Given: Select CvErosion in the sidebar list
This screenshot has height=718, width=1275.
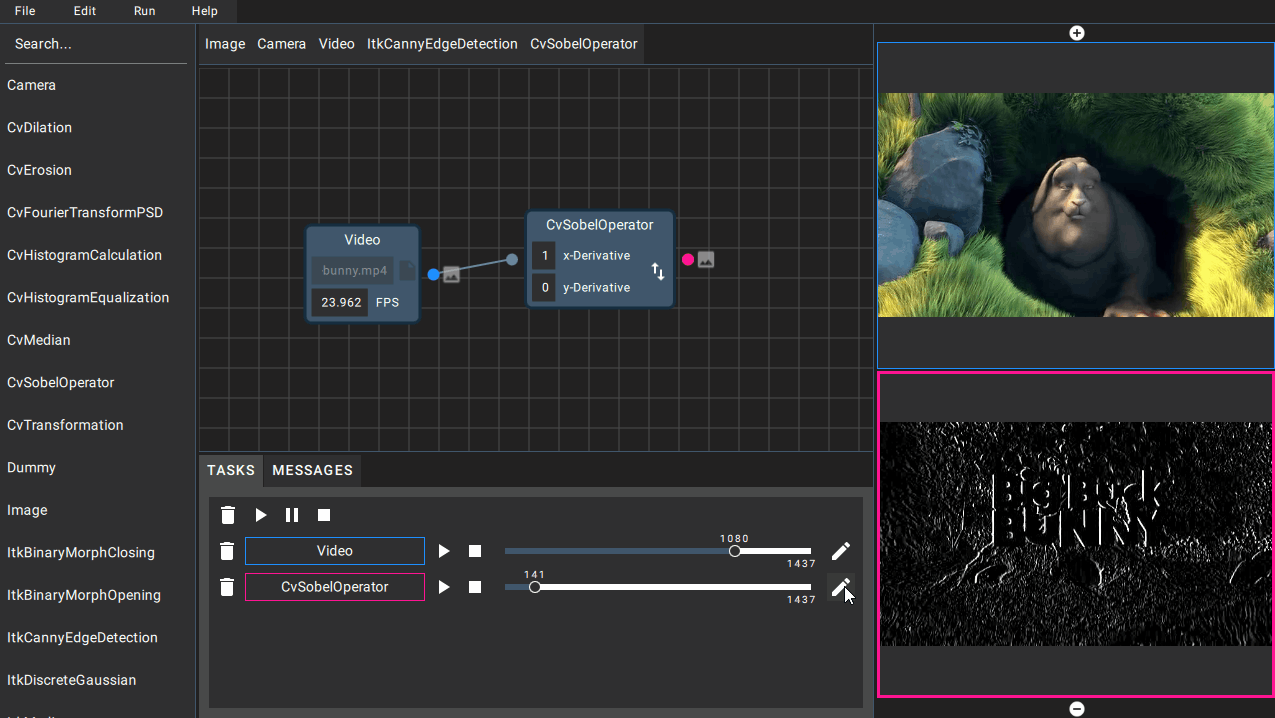Looking at the screenshot, I should click(x=40, y=170).
